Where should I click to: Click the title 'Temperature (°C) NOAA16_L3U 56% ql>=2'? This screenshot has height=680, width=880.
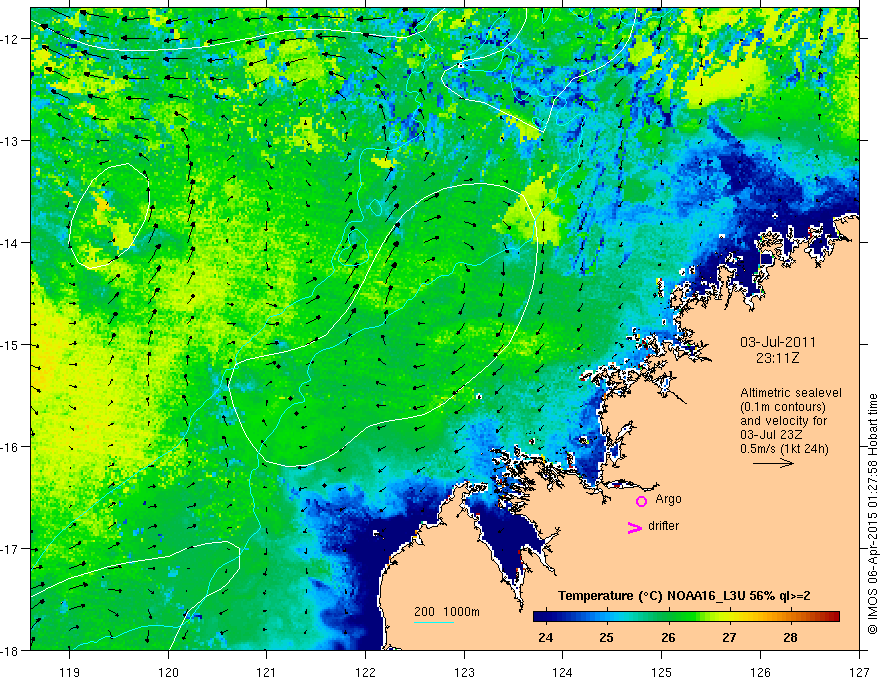pos(684,596)
